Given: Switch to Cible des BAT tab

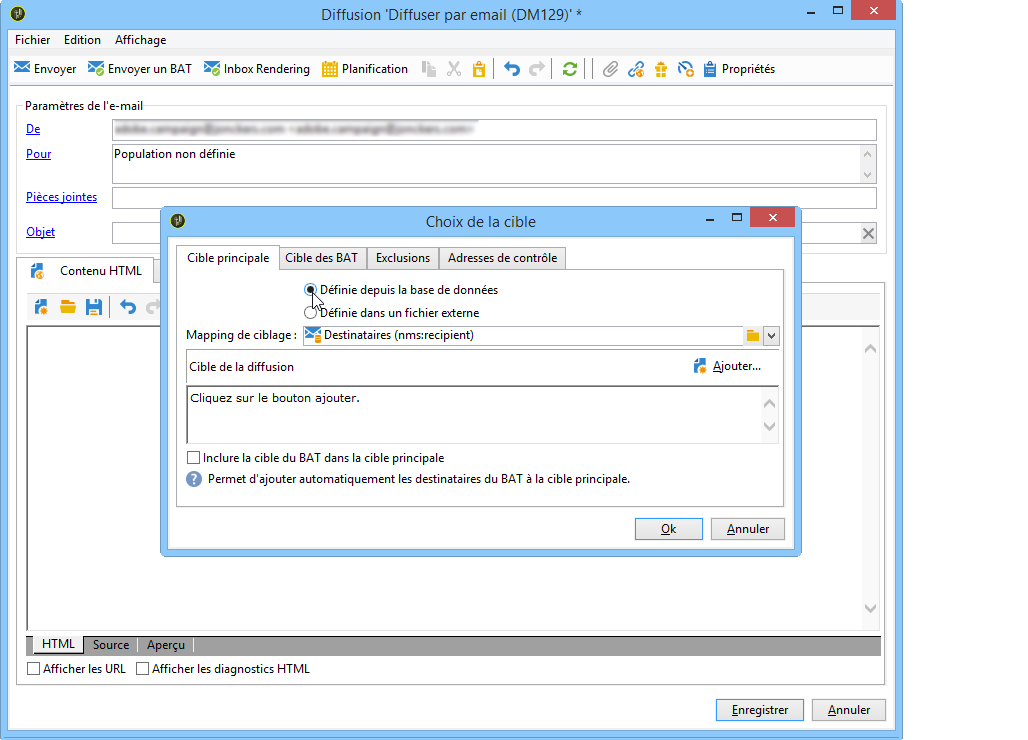Looking at the screenshot, I should point(321,258).
